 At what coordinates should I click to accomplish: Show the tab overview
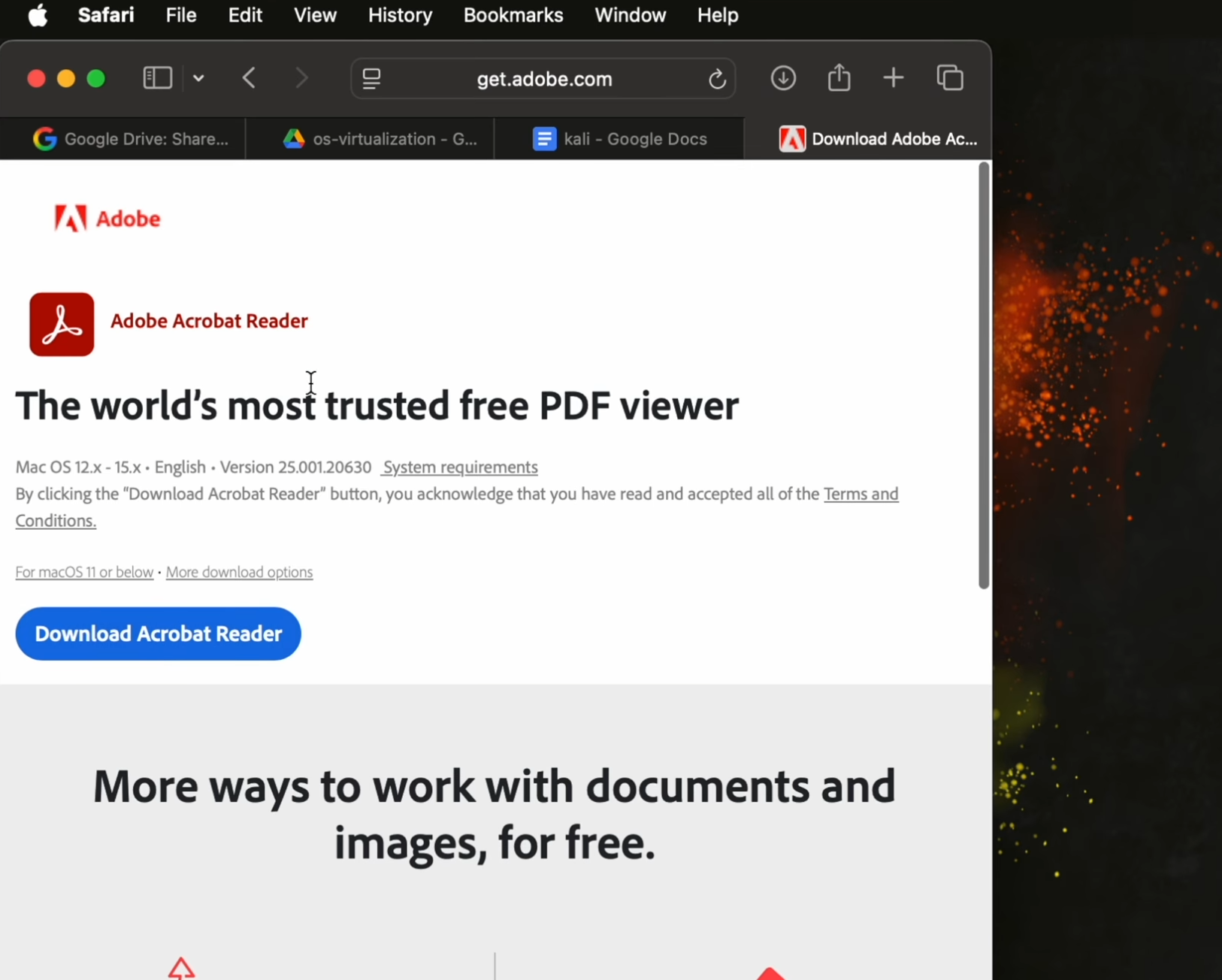click(950, 78)
